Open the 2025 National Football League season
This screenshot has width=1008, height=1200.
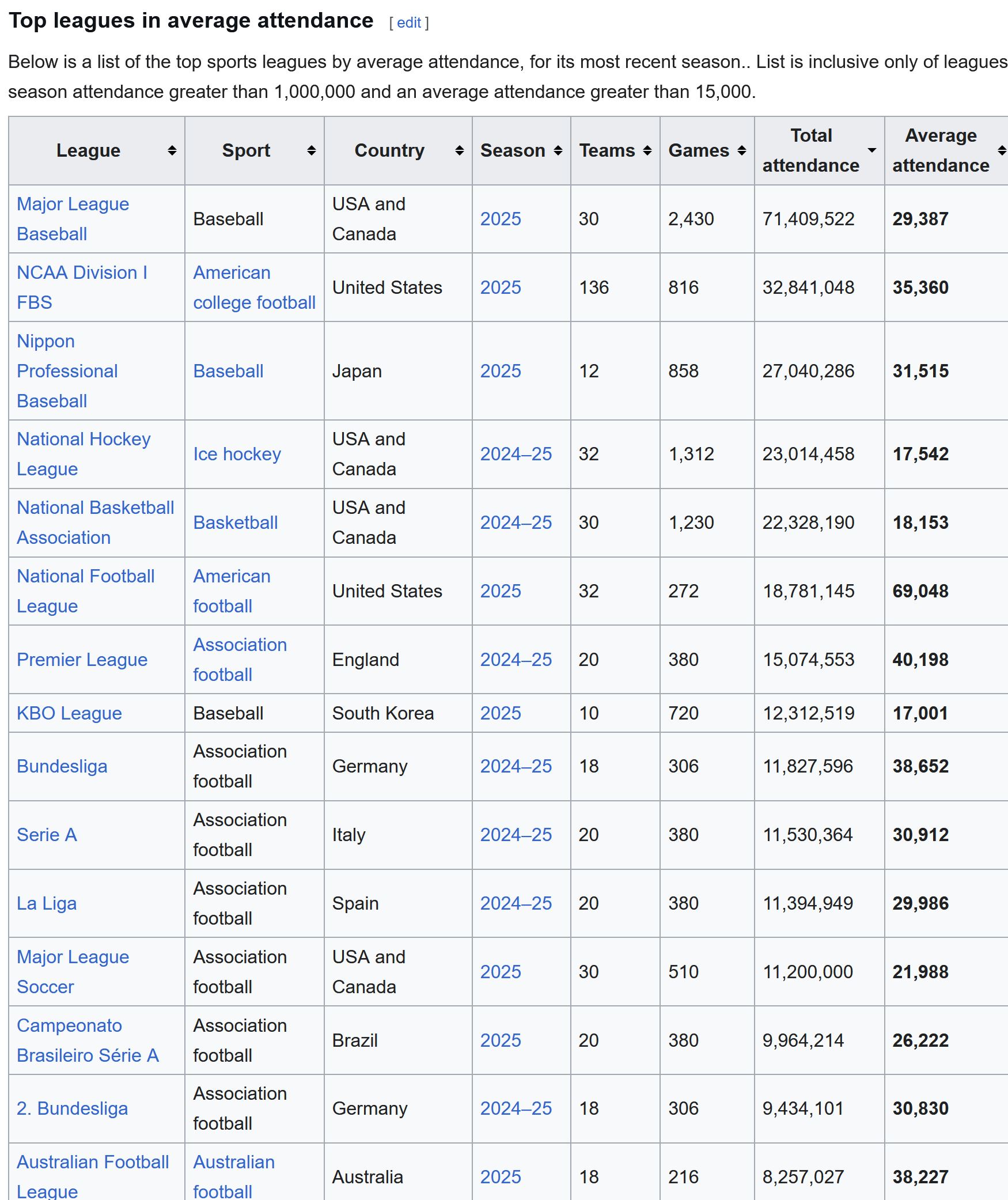click(x=501, y=591)
